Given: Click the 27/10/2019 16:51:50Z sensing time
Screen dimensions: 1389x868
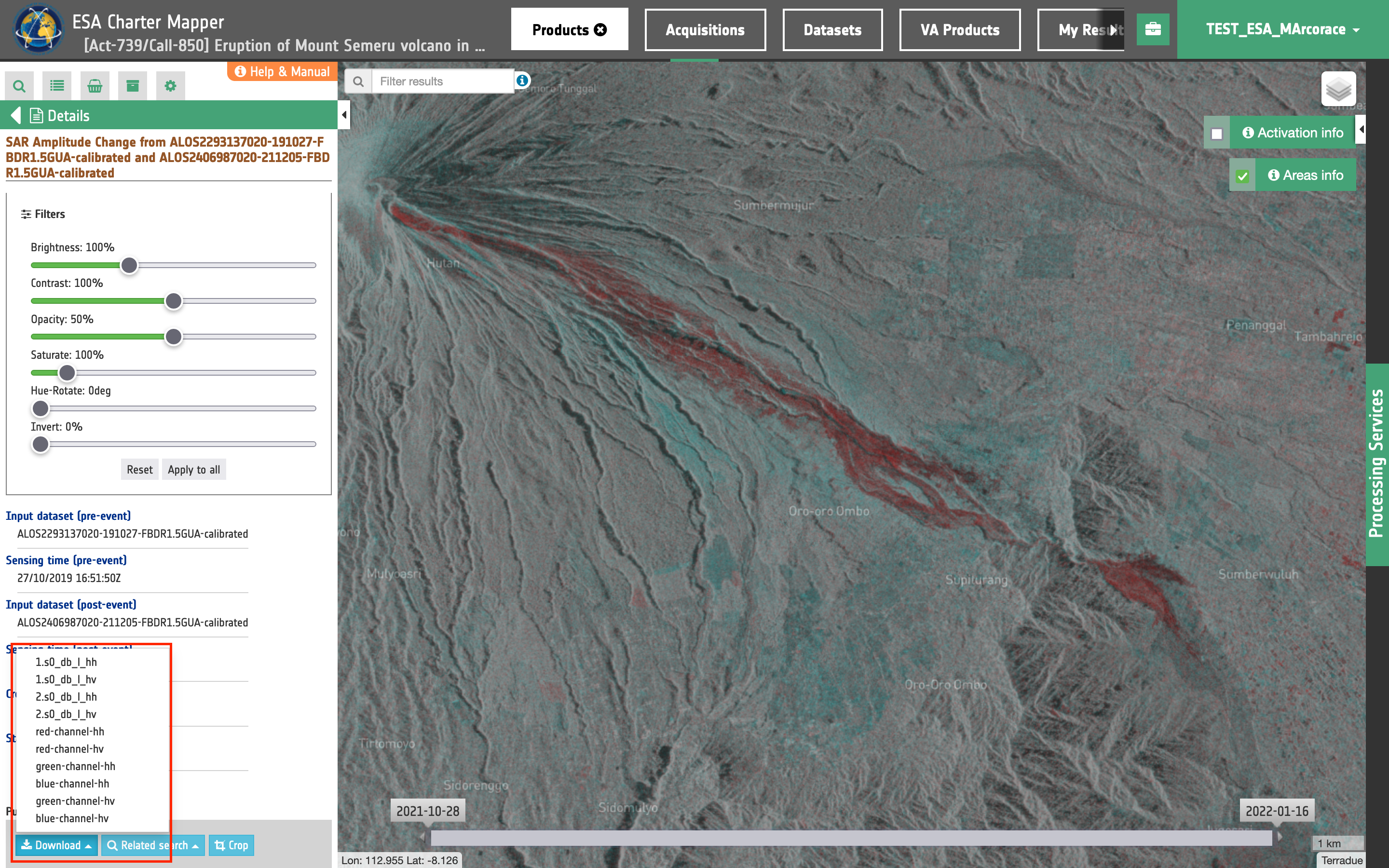Looking at the screenshot, I should tap(69, 578).
